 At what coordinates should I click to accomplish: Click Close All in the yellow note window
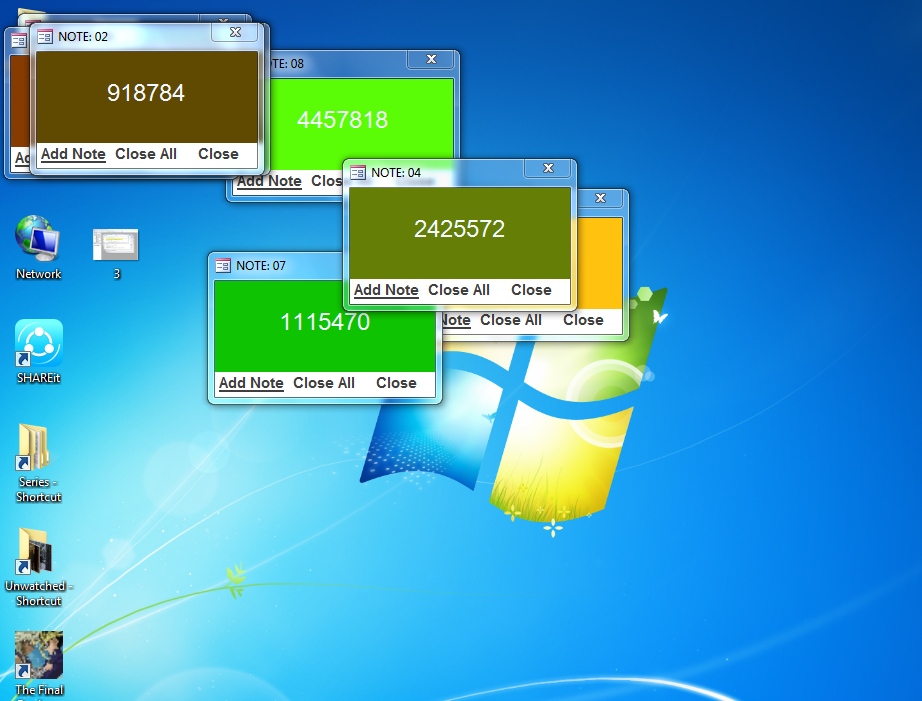click(x=510, y=320)
